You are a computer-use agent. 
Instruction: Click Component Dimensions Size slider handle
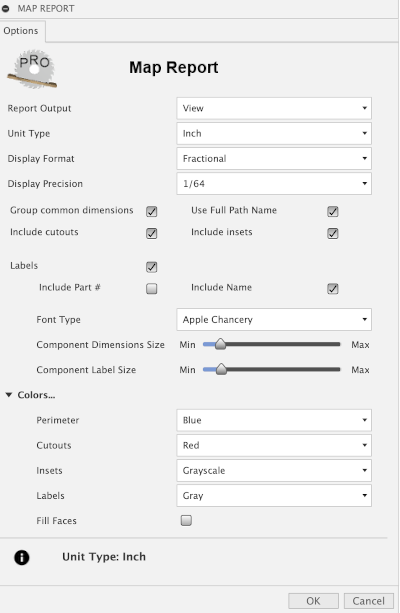[x=221, y=344]
